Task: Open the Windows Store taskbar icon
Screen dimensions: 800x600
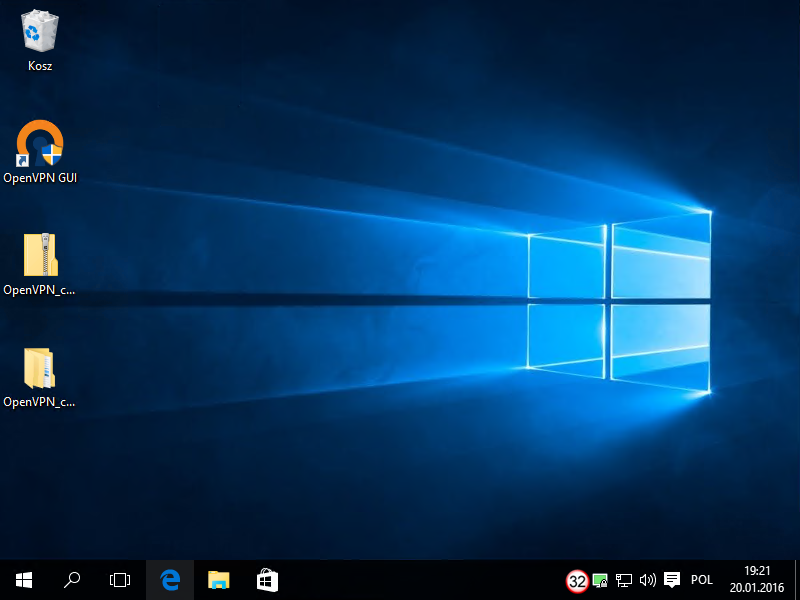Action: point(267,580)
